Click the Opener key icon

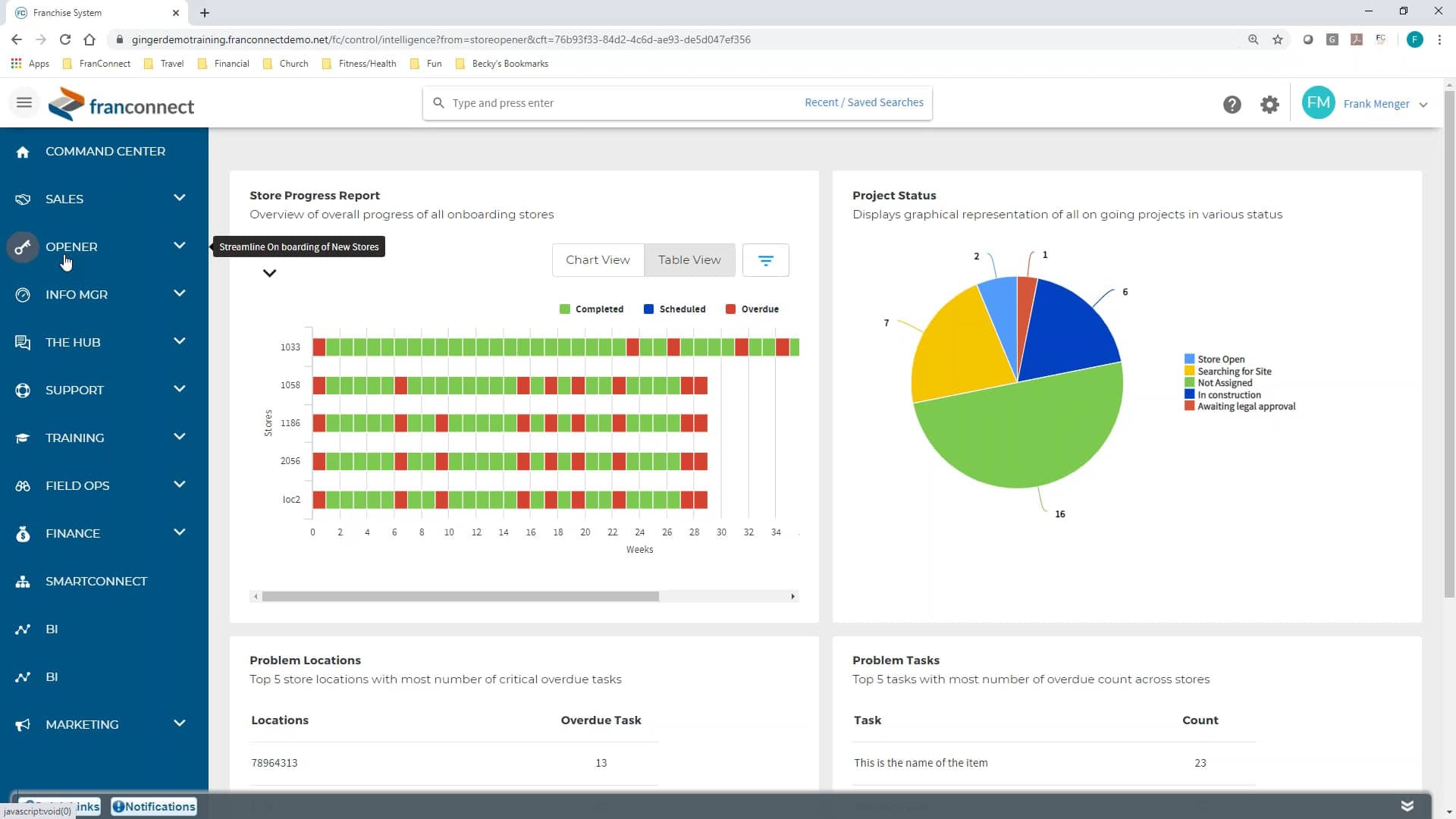[x=23, y=247]
